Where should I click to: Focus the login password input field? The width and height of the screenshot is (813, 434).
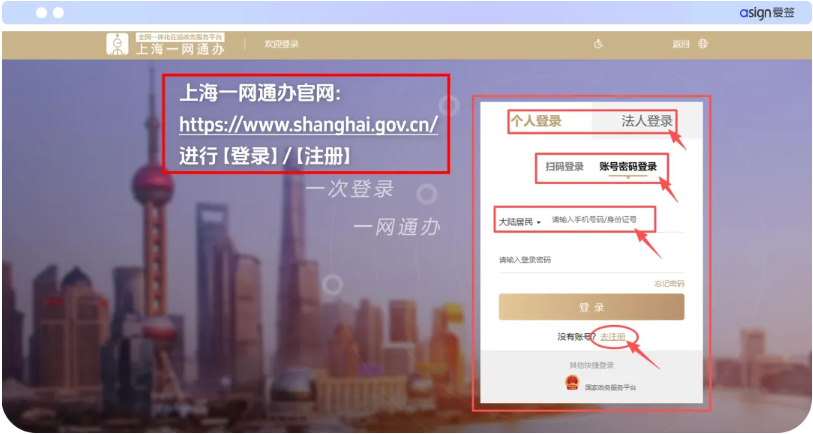tap(590, 261)
